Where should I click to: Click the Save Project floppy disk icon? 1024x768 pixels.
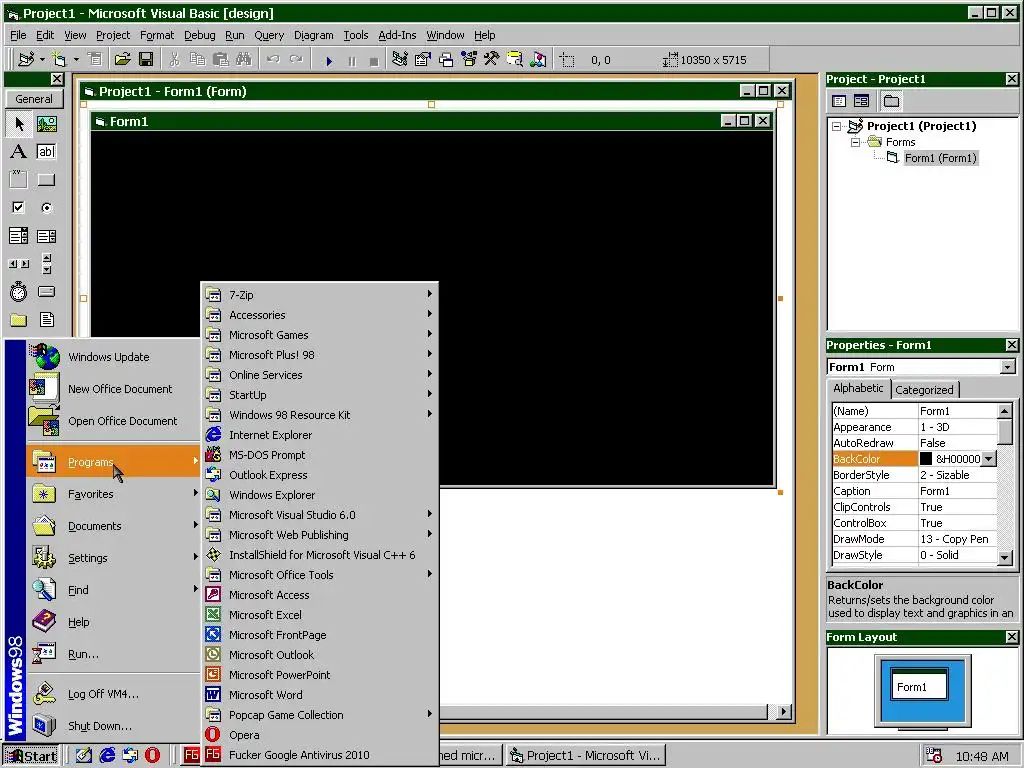(x=146, y=60)
